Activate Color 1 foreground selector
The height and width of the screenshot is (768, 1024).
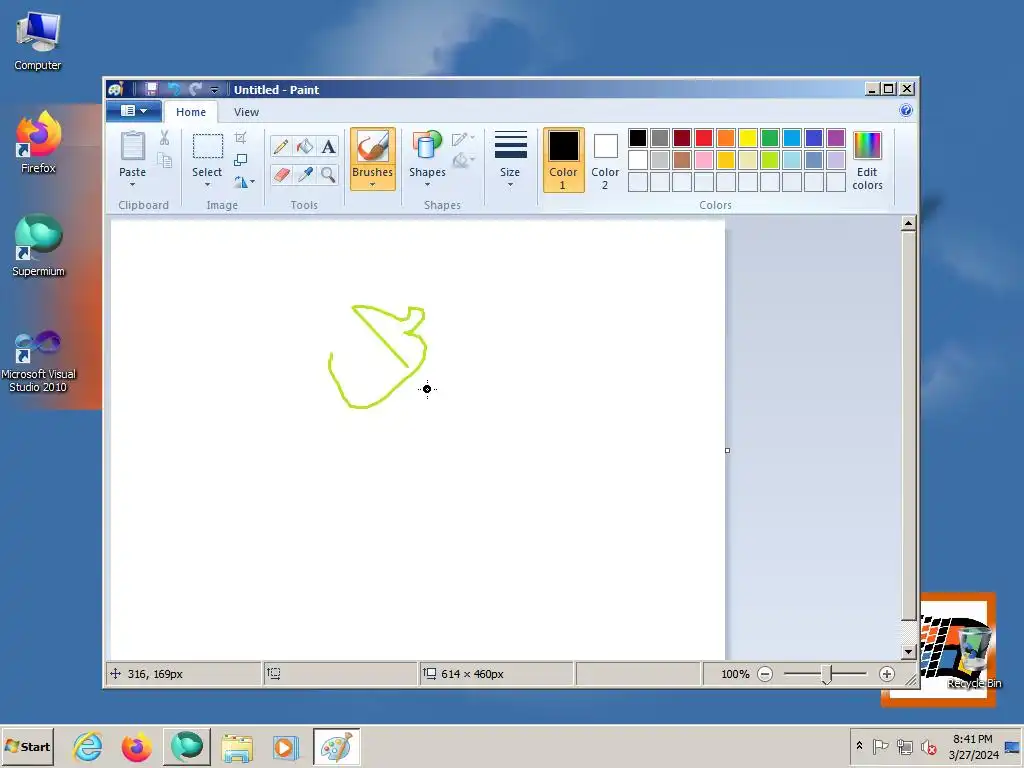point(564,160)
